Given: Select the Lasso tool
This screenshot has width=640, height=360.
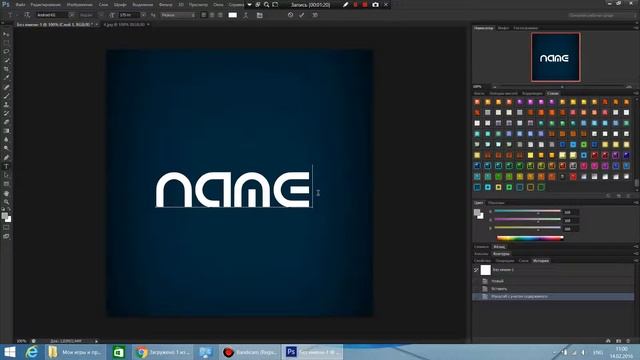Looking at the screenshot, I should 6,51.
